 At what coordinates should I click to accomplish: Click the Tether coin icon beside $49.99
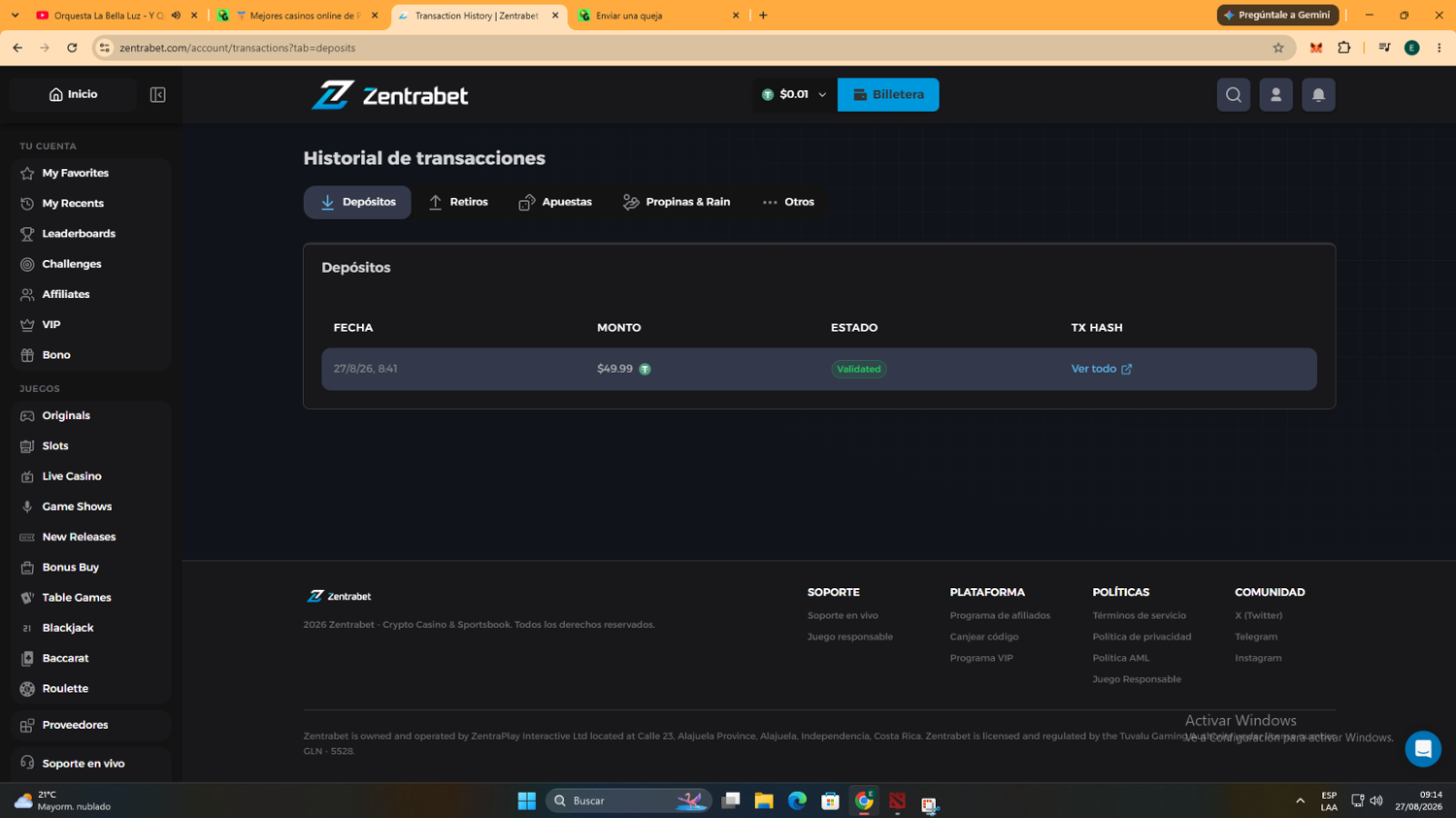(x=645, y=370)
